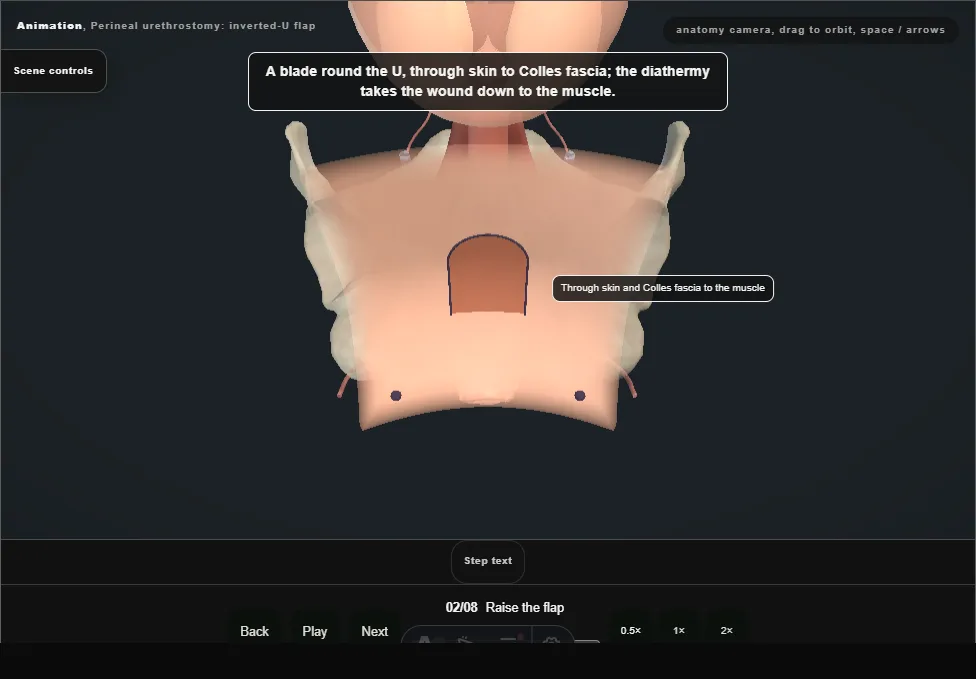Click the left dark marker dot on skin
The width and height of the screenshot is (976, 679).
pyautogui.click(x=396, y=396)
